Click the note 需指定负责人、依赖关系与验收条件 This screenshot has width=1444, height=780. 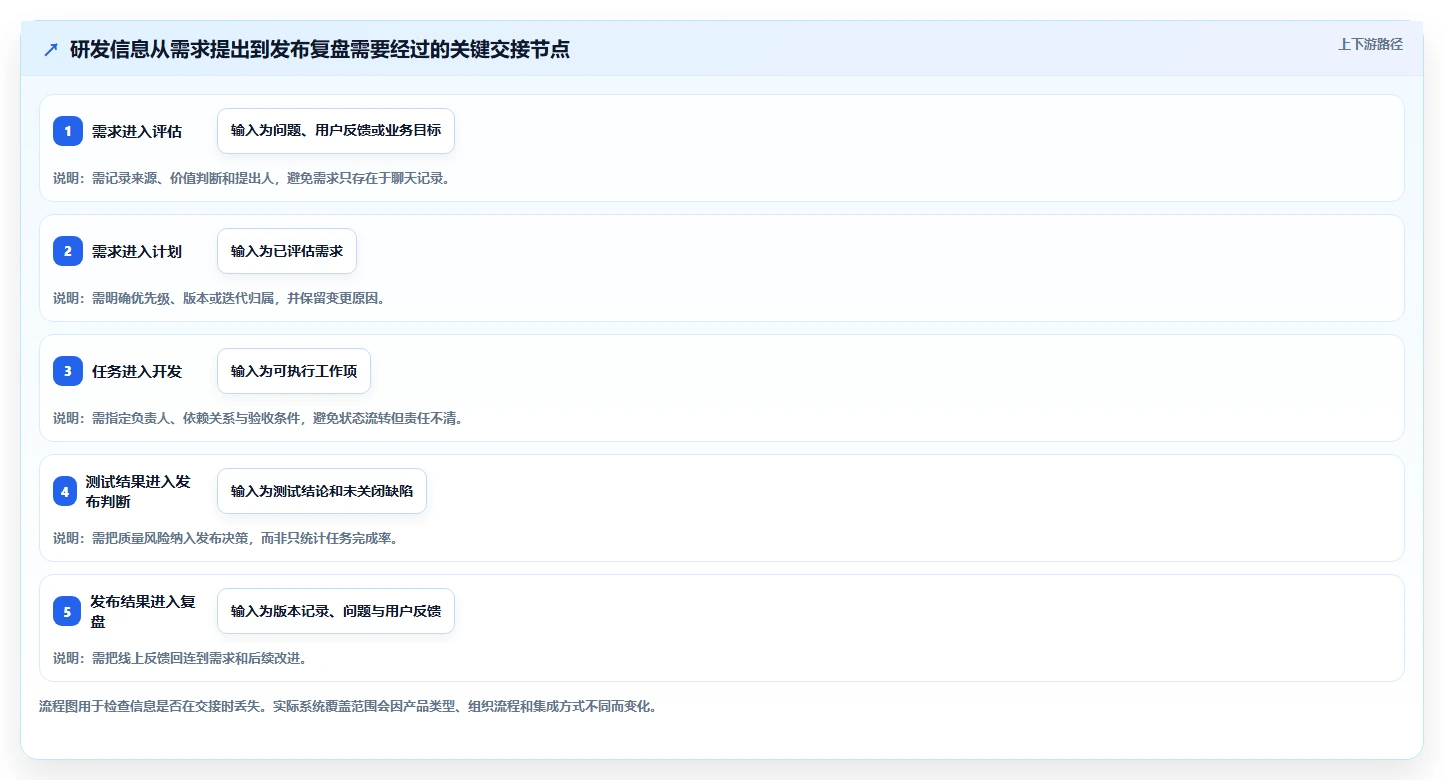coord(258,418)
